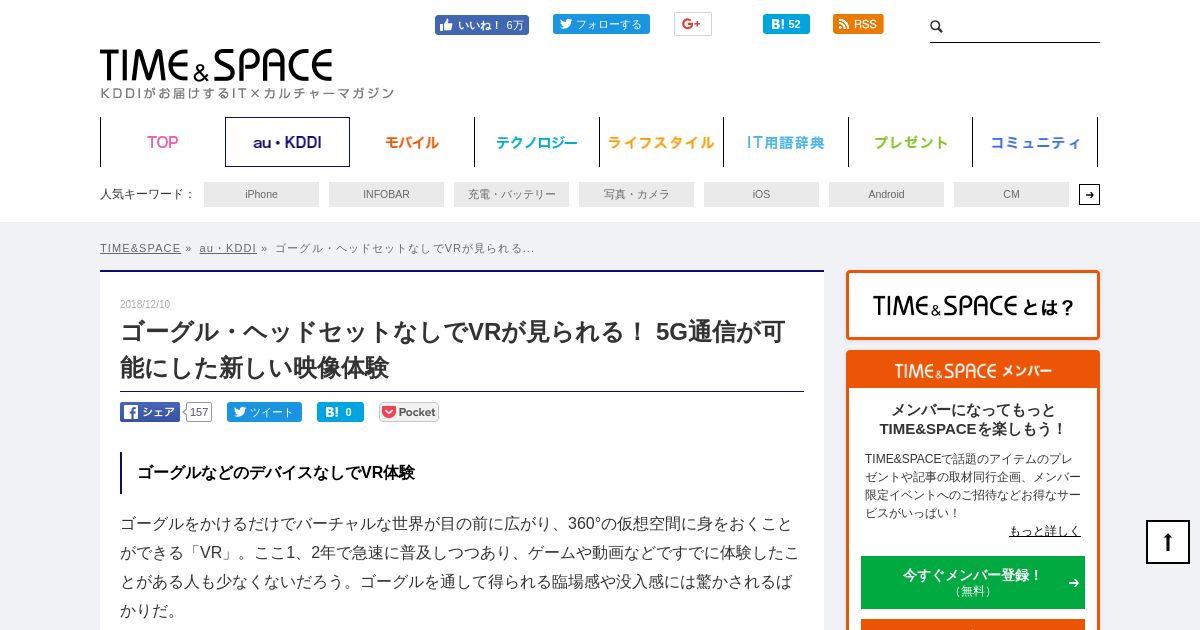This screenshot has width=1200, height=630.
Task: Select the iPhone keyword tag
Action: (x=261, y=194)
